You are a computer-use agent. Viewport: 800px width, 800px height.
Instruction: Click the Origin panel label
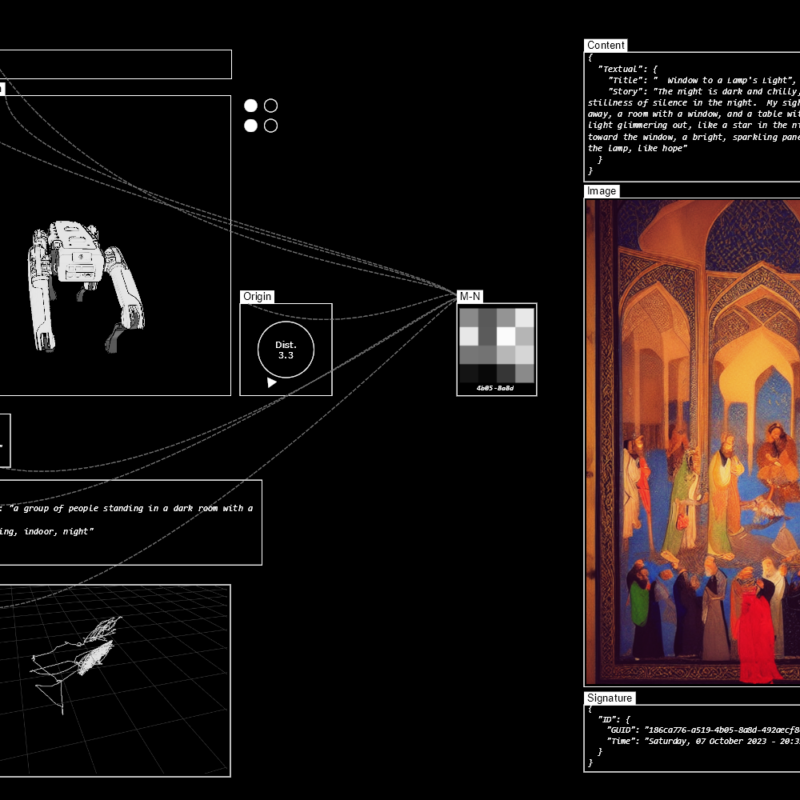click(257, 297)
